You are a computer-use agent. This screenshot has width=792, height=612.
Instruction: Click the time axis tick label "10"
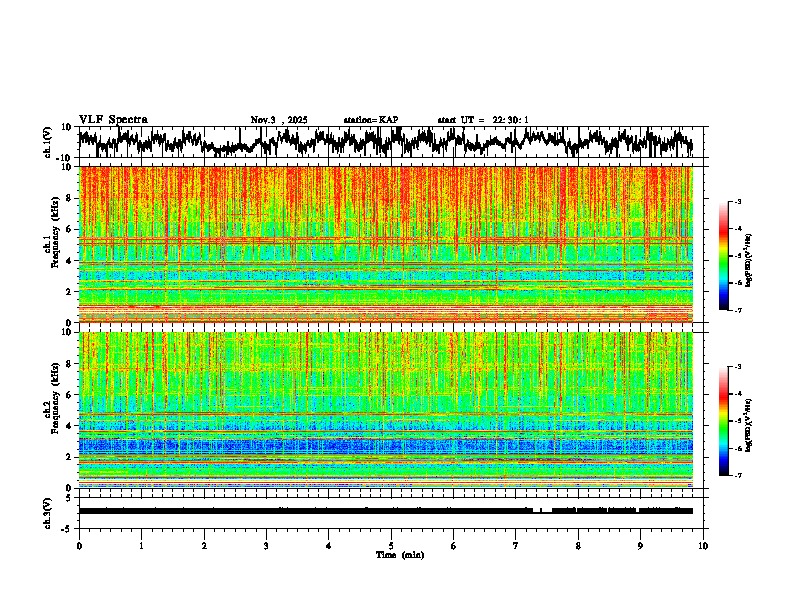[703, 546]
